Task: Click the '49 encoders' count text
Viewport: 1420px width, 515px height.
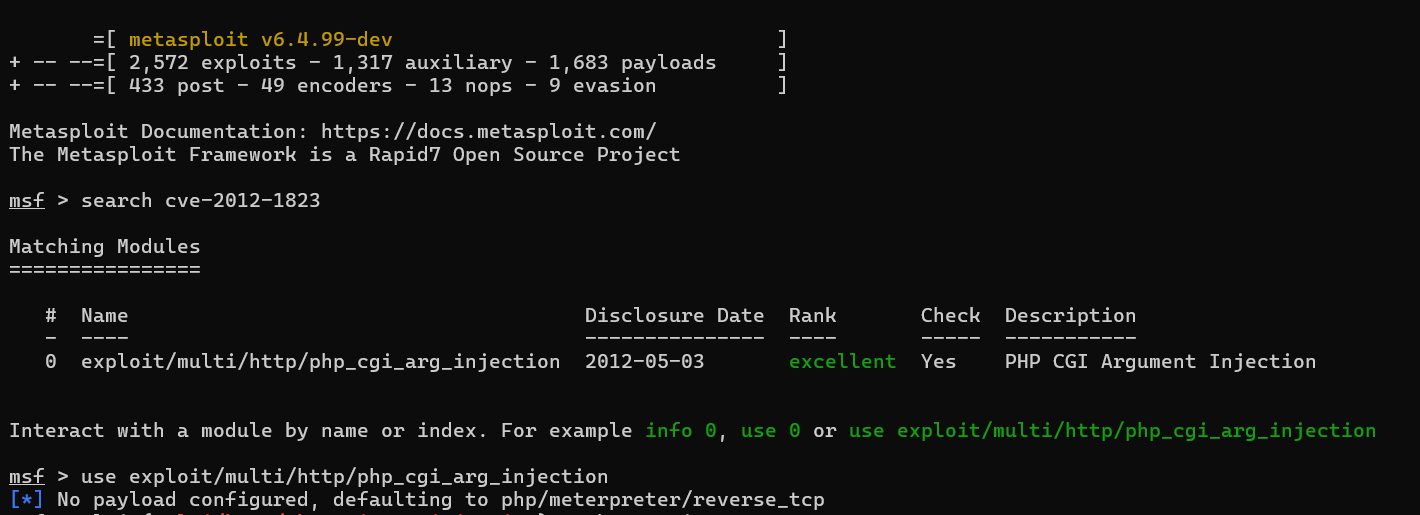Action: click(326, 86)
